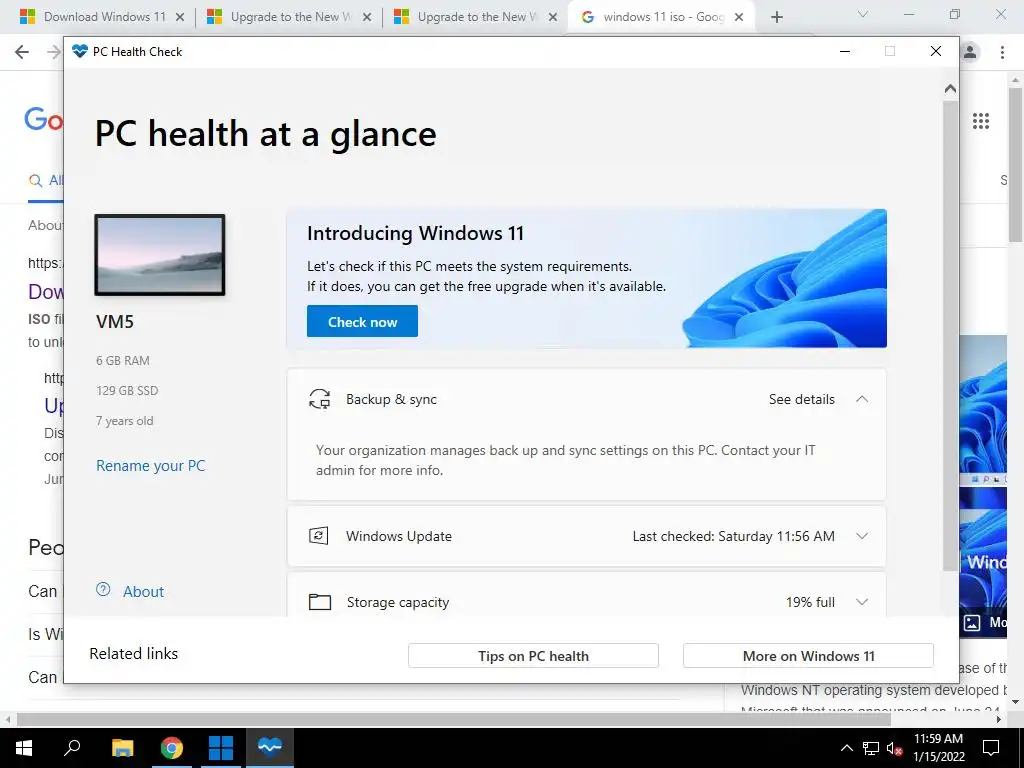Click the image icon on Chrome's Windows picture

[972, 622]
